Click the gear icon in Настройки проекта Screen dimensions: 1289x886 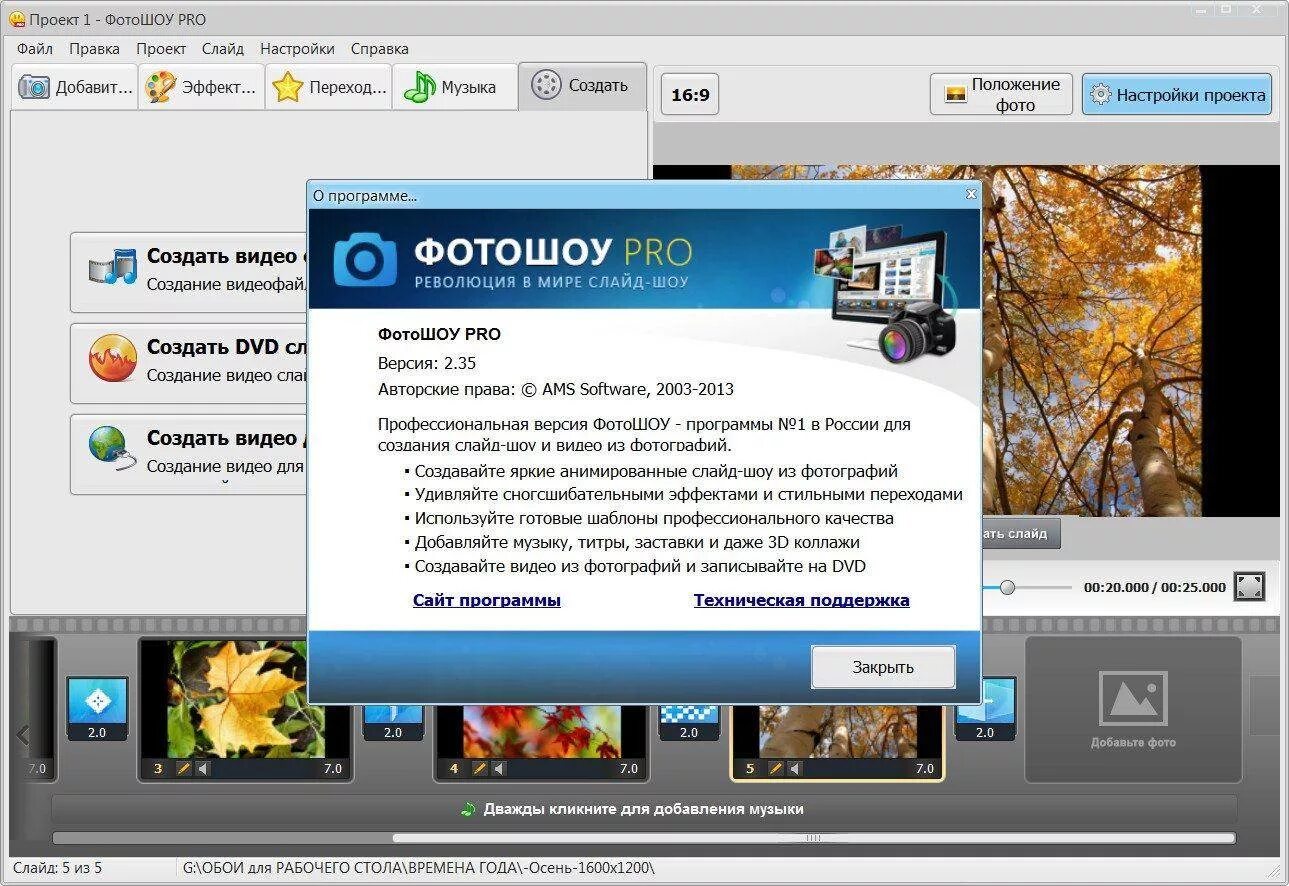[1100, 95]
